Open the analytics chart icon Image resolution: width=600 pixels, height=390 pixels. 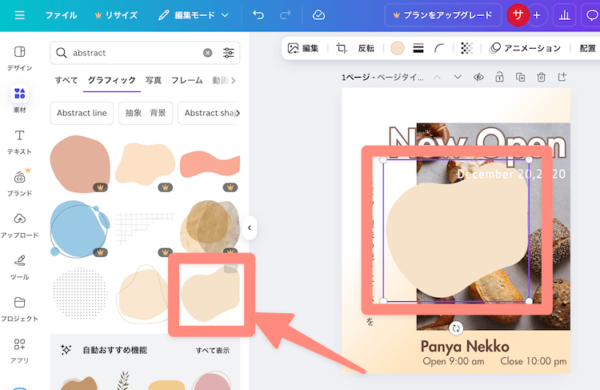(564, 15)
